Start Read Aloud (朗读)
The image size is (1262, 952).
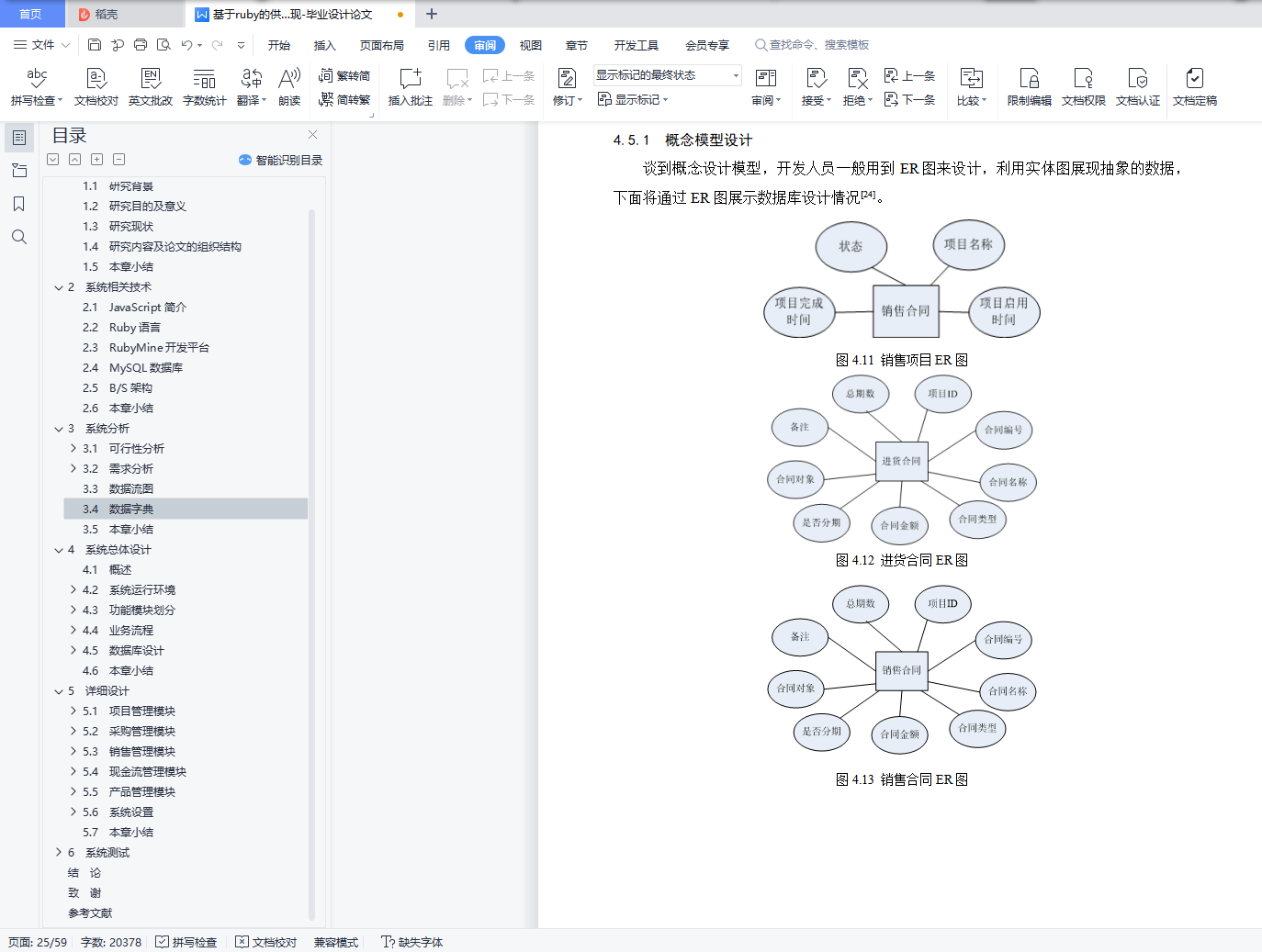coord(289,87)
